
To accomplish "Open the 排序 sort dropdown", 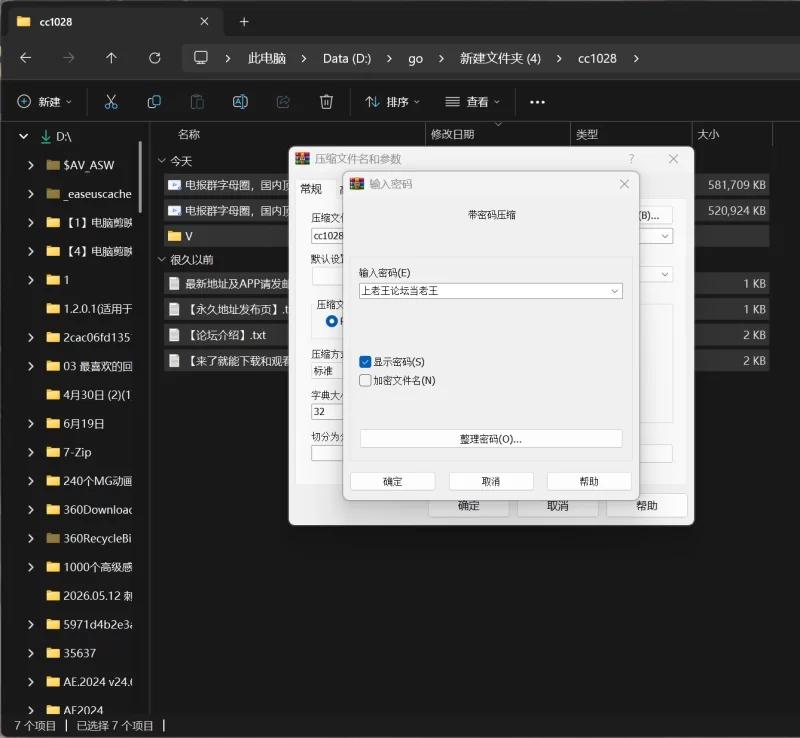I will point(392,102).
